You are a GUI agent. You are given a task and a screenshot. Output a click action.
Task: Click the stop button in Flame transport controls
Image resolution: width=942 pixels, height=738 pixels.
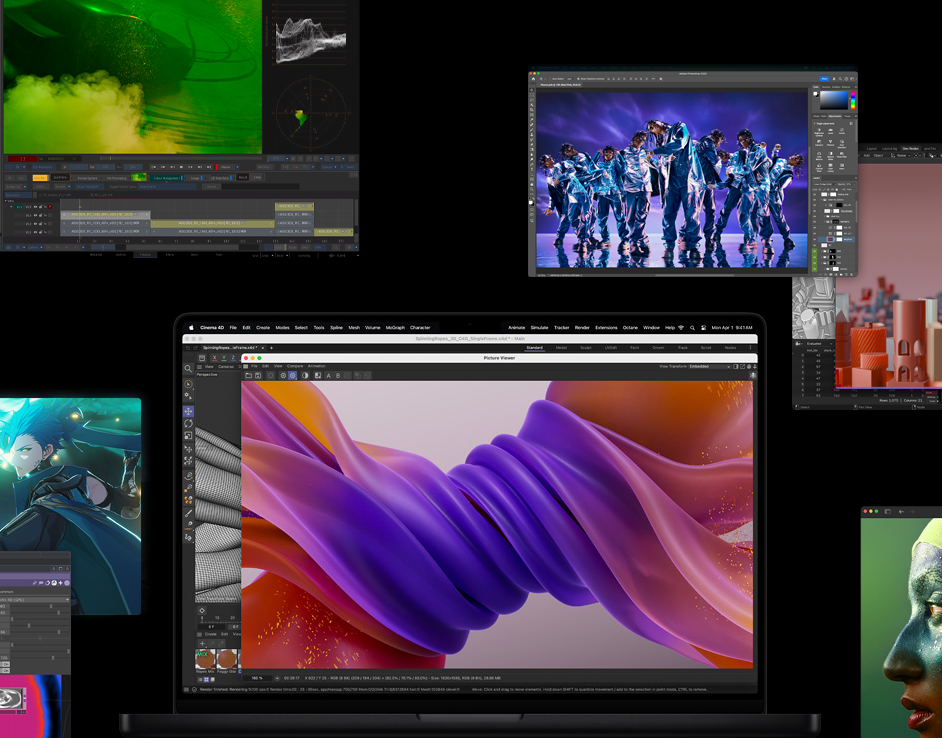point(181,167)
